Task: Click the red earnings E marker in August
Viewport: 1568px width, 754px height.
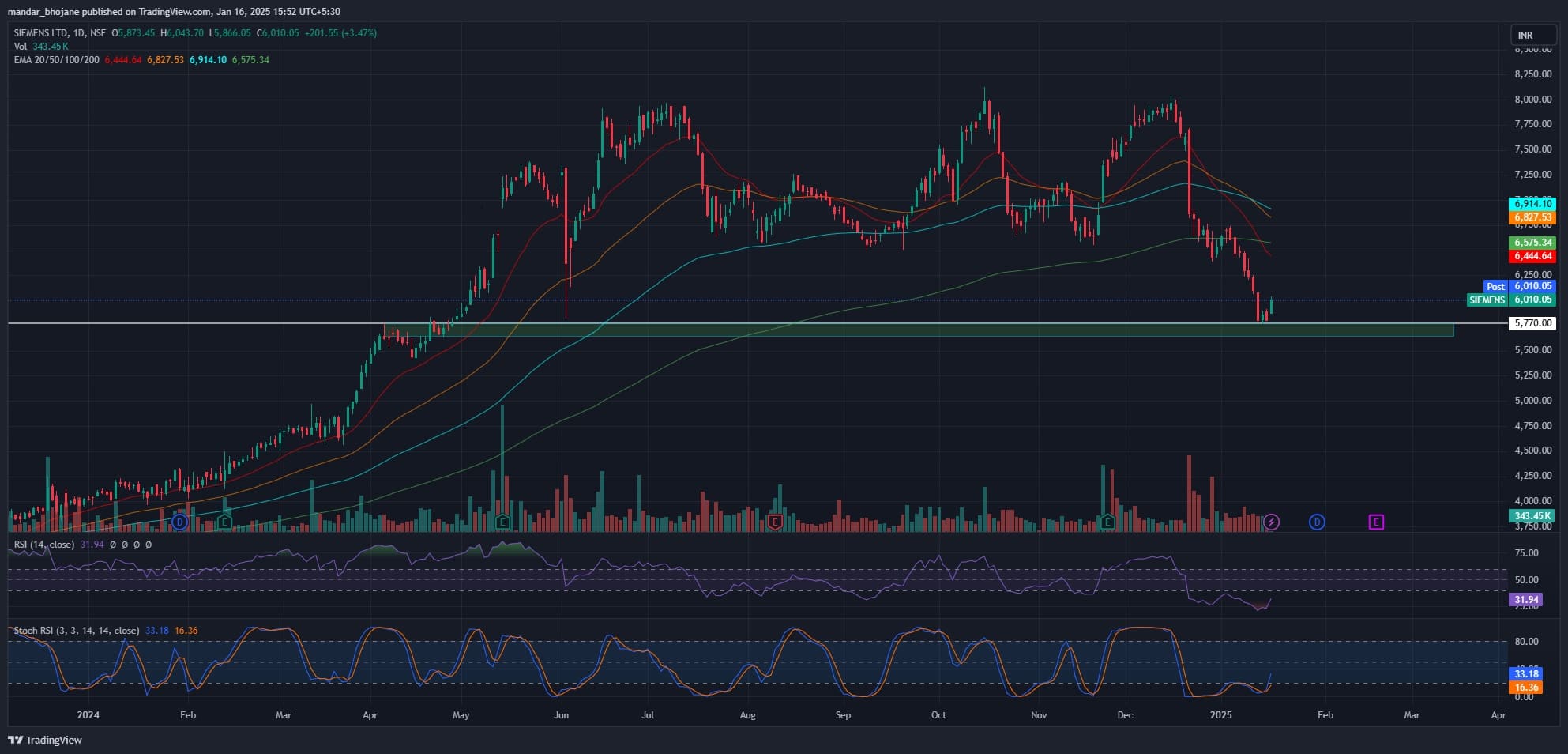Action: pyautogui.click(x=775, y=522)
